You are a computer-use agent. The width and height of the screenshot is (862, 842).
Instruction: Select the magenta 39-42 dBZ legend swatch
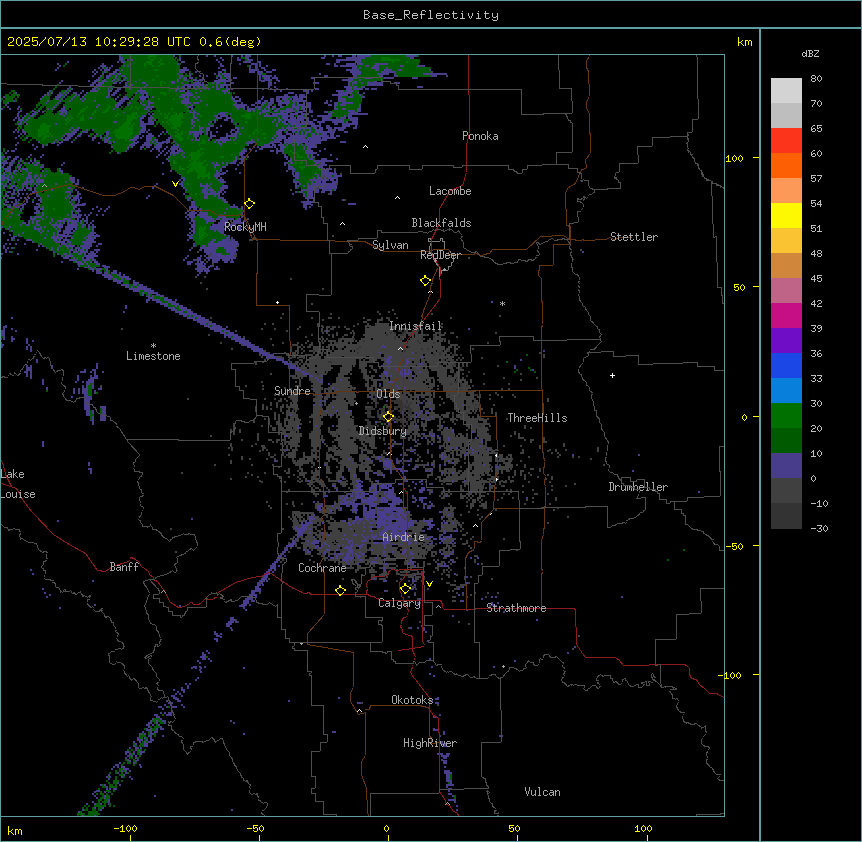(786, 315)
